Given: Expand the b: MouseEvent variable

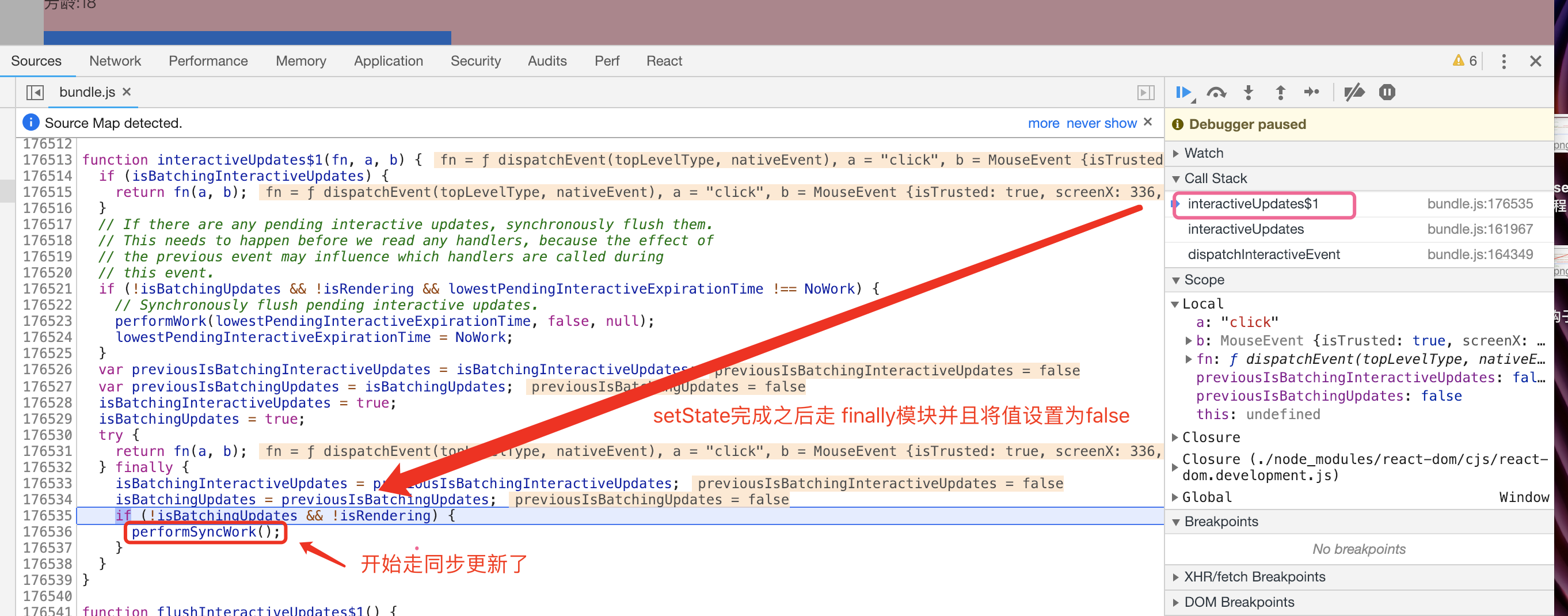Looking at the screenshot, I should pyautogui.click(x=1188, y=341).
